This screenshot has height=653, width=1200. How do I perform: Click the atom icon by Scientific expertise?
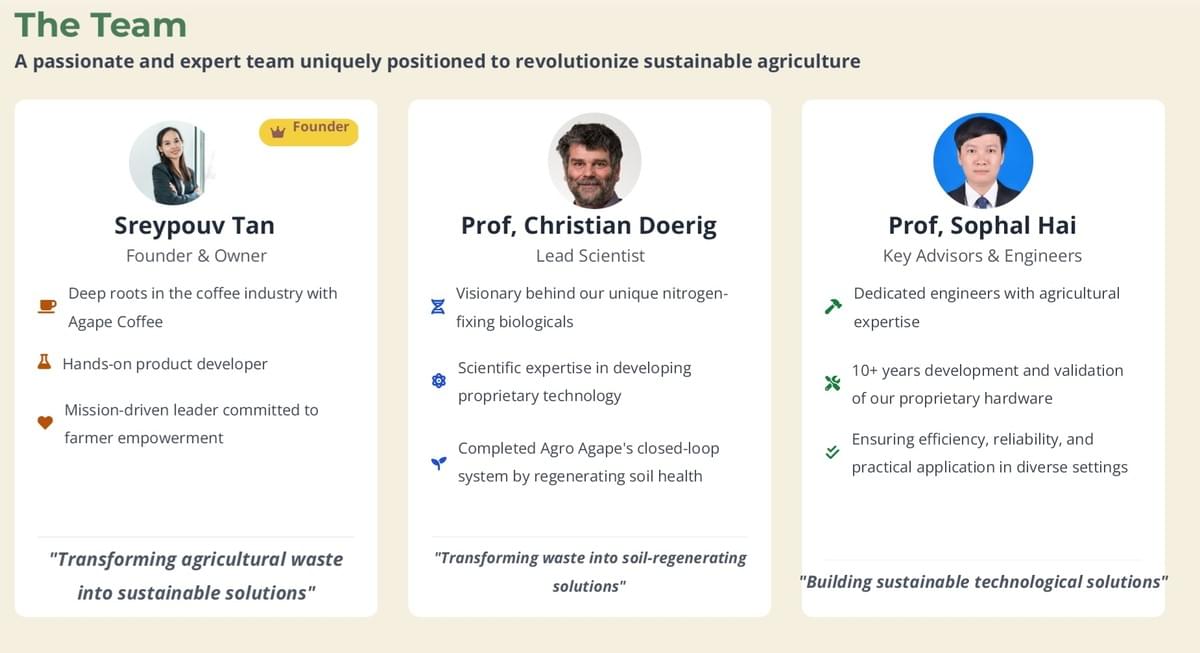tap(438, 381)
